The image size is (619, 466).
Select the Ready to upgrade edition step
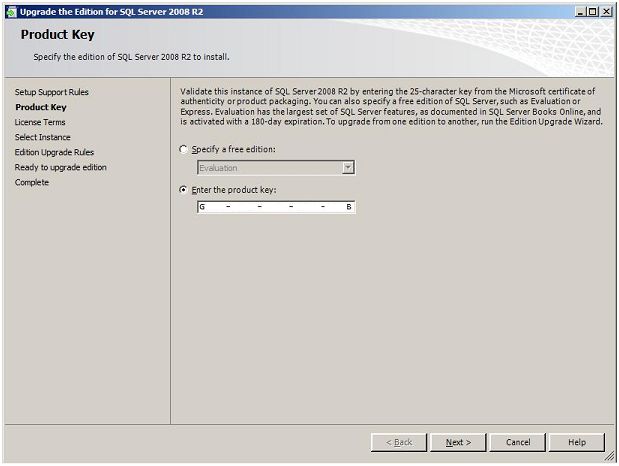60,167
